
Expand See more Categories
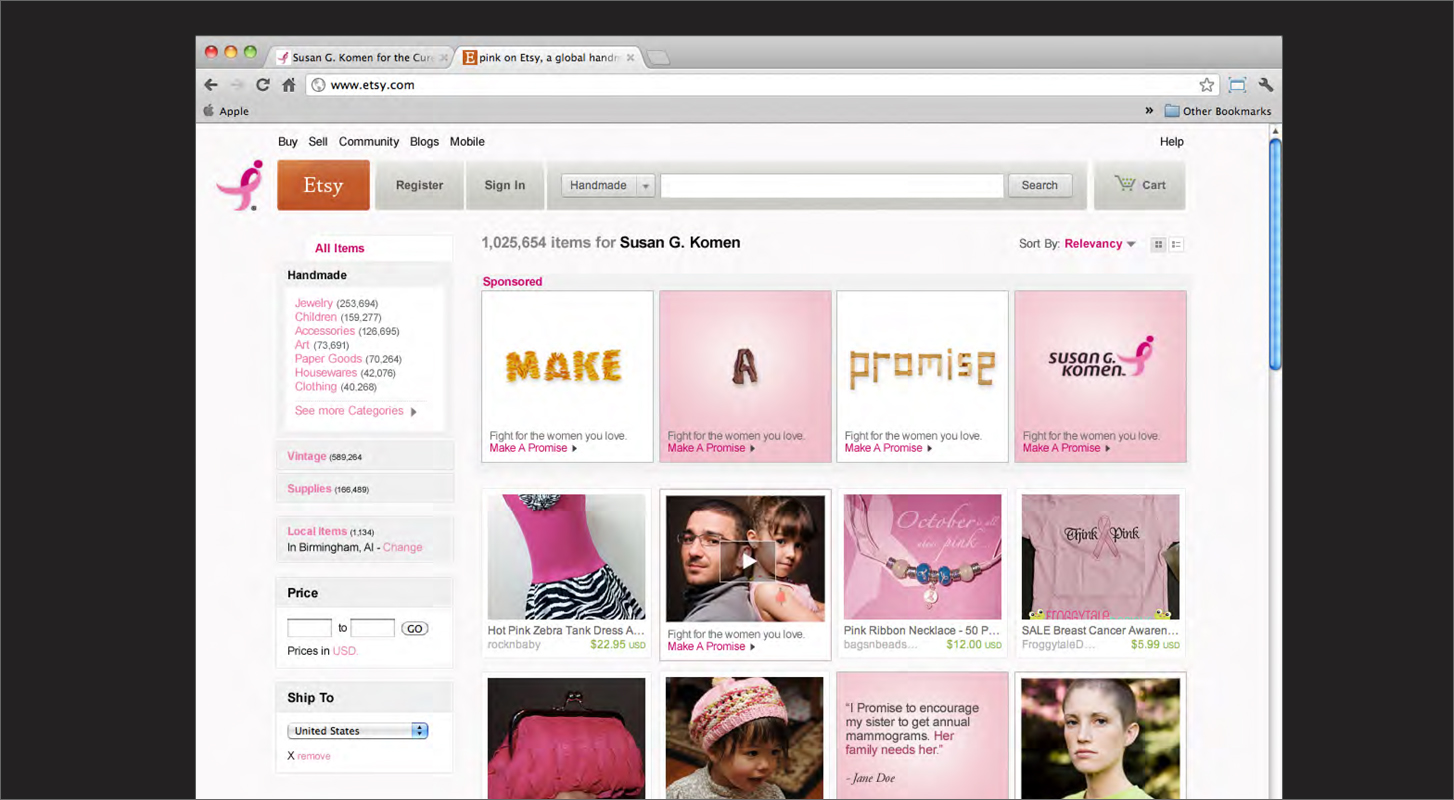tap(356, 411)
